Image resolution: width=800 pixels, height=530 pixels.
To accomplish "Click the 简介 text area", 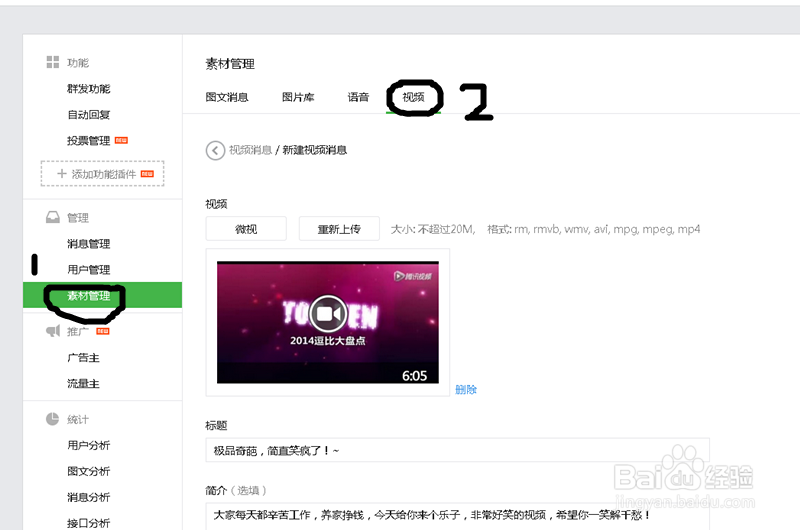I will pyautogui.click(x=458, y=516).
